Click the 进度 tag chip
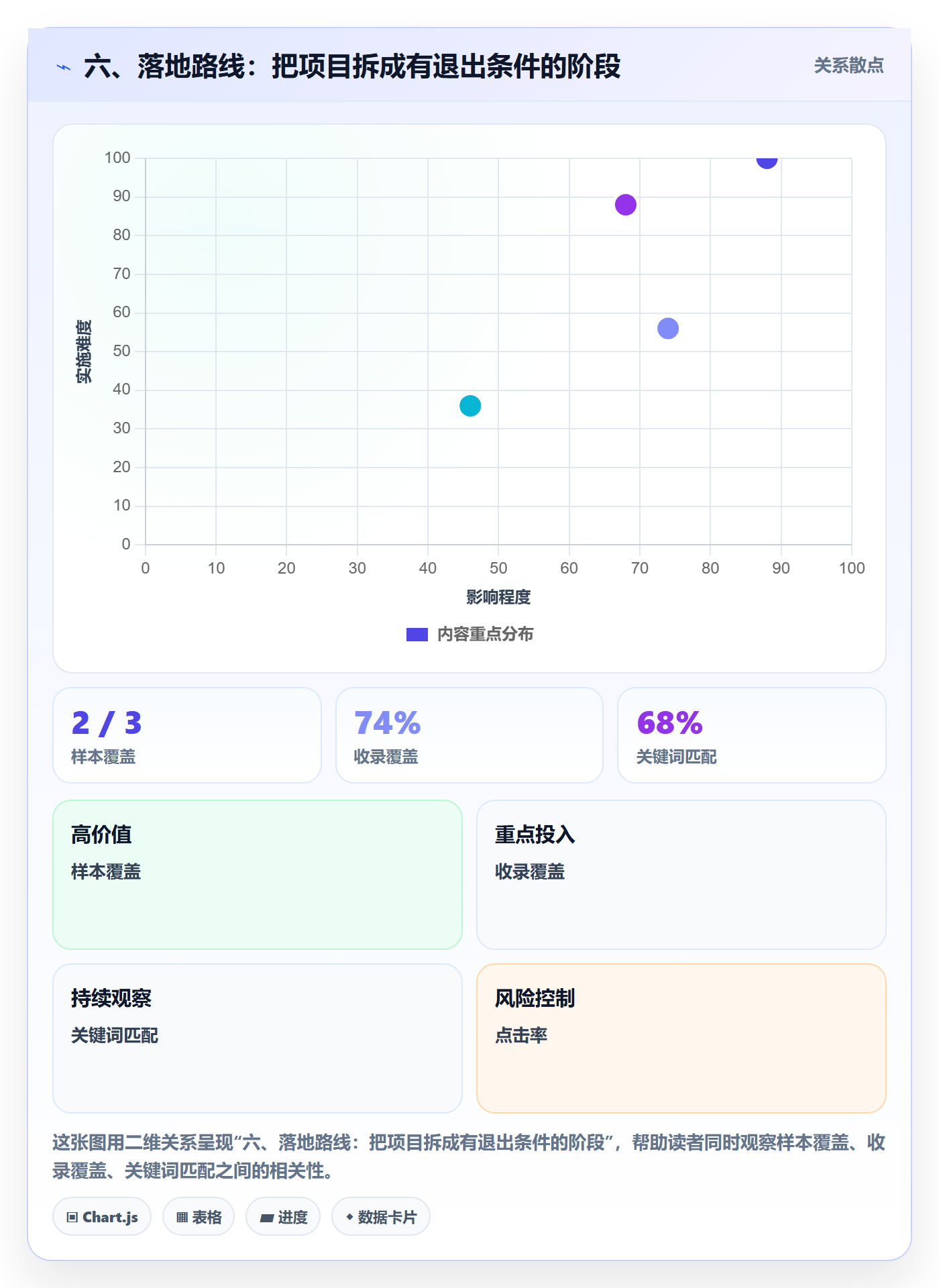Screen dimensions: 939x1288 click(283, 1217)
